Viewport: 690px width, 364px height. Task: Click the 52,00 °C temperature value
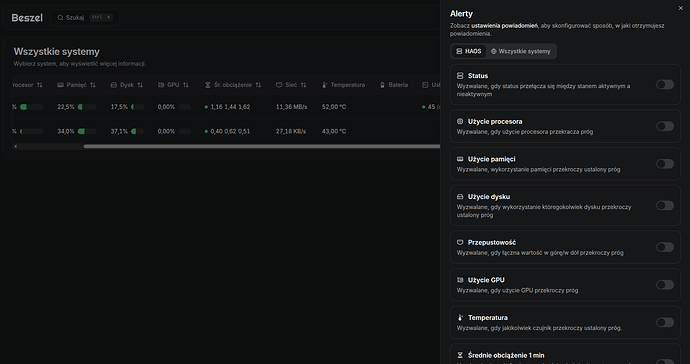[334, 107]
